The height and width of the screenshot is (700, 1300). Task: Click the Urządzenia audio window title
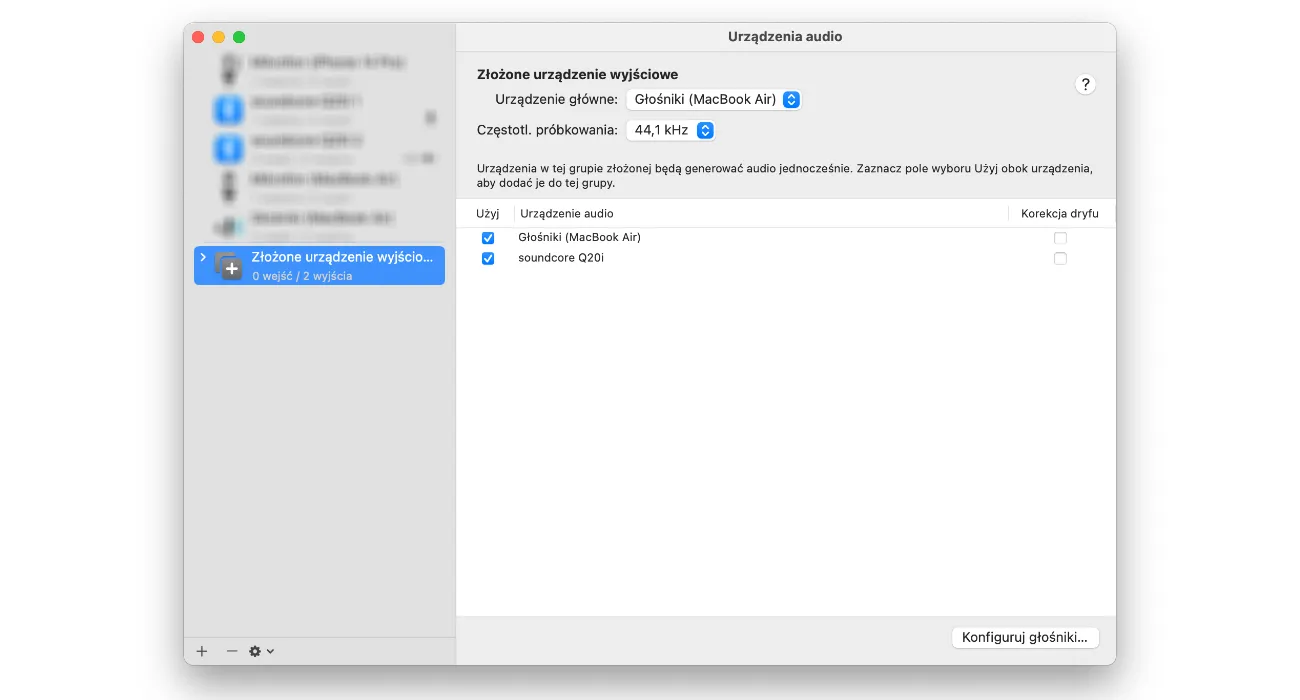click(785, 37)
